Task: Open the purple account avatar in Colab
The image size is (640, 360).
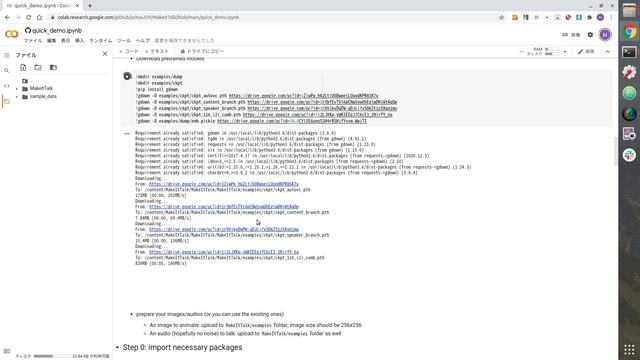Action: [x=605, y=35]
